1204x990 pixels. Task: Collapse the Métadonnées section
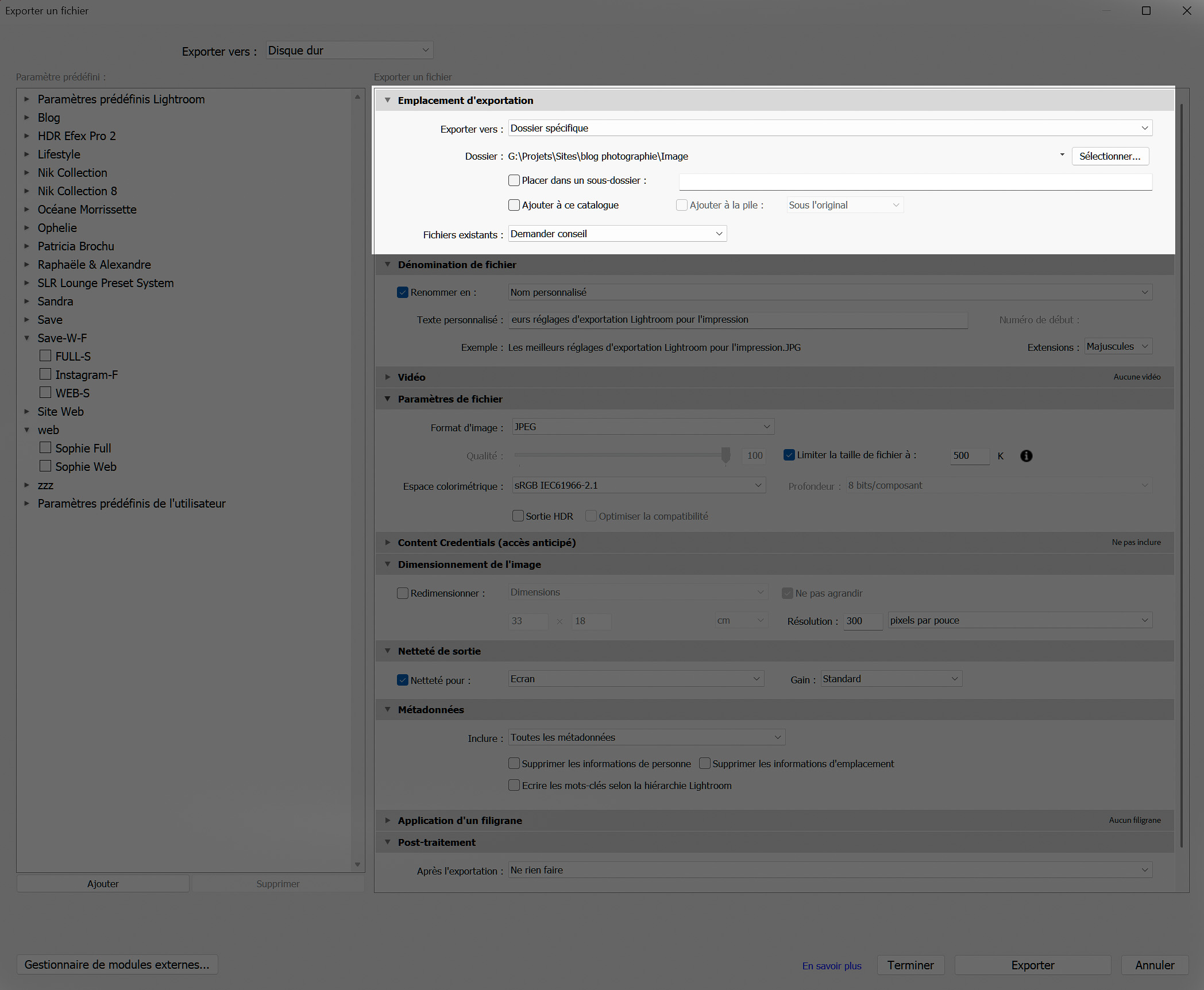click(388, 709)
